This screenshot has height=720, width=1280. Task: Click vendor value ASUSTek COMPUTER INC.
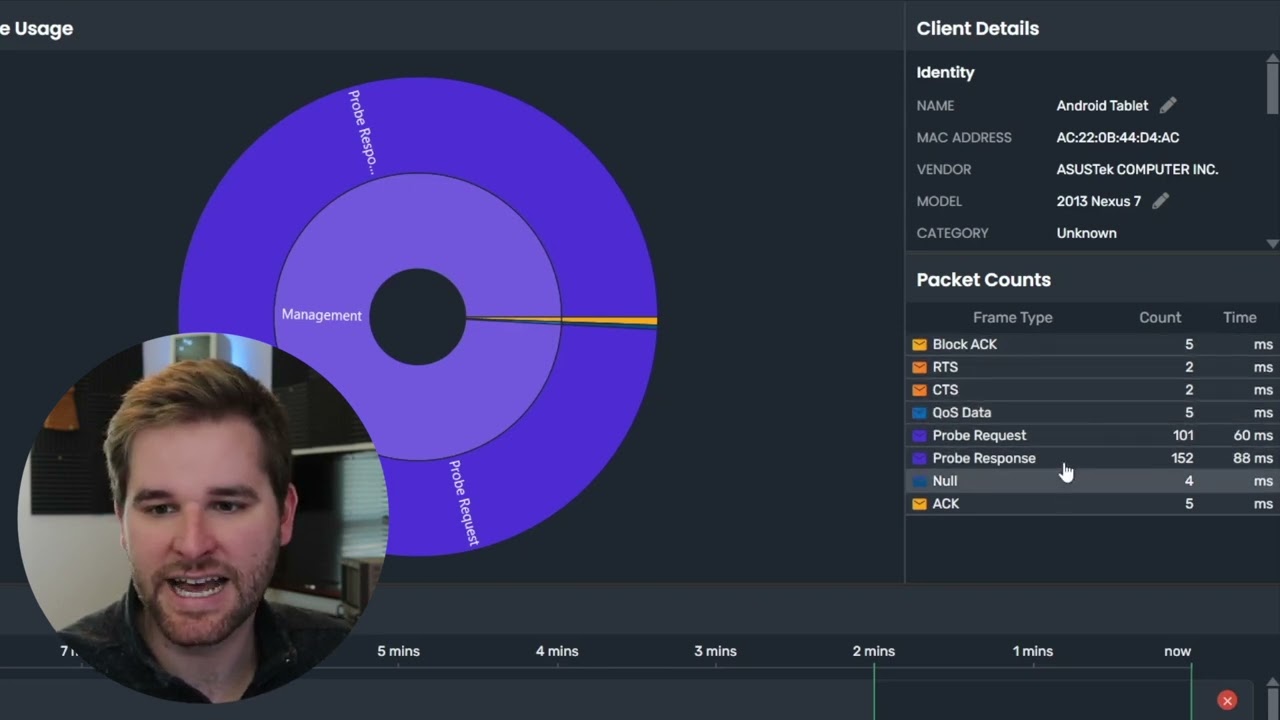coord(1137,169)
